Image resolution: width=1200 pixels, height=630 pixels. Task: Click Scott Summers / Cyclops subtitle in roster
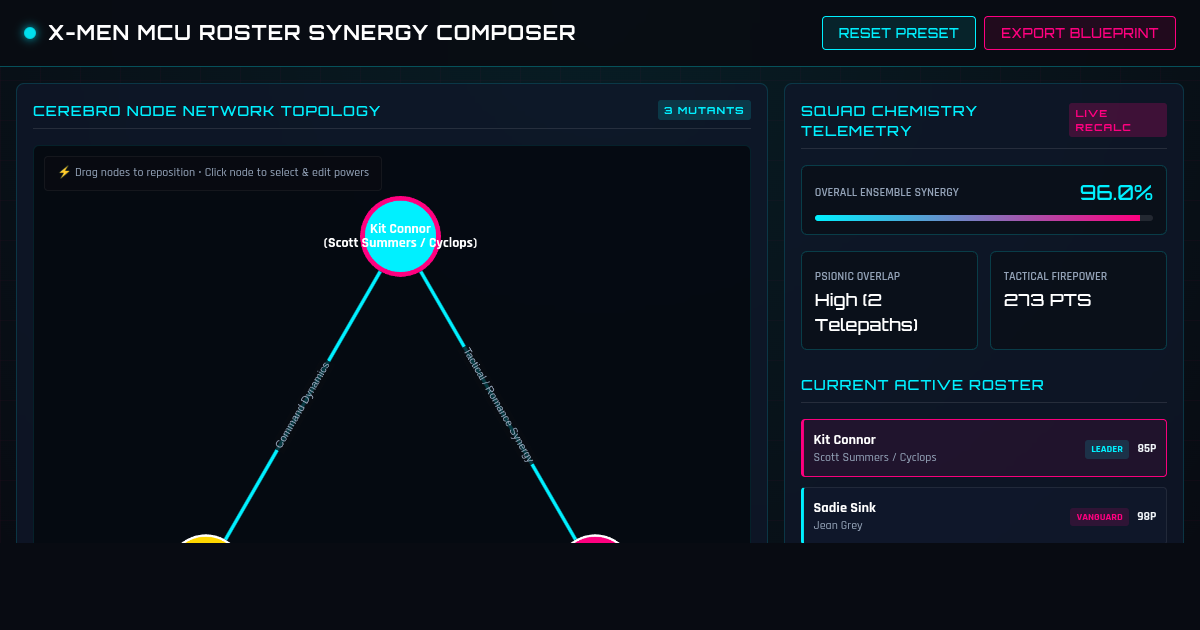click(x=875, y=457)
